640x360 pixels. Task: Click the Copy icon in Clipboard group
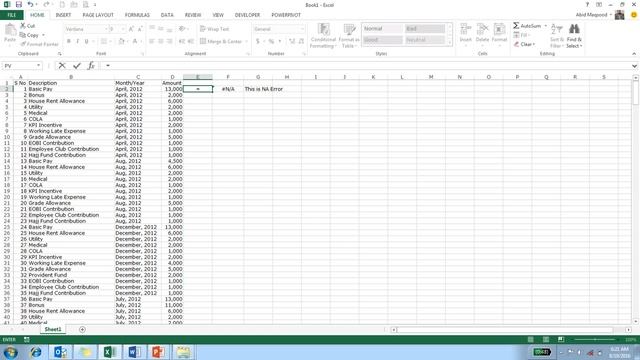click(23, 35)
